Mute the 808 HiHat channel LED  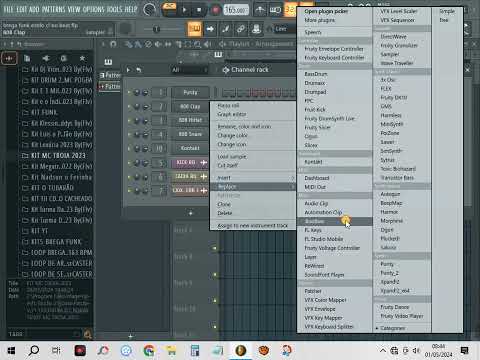[x=129, y=120]
